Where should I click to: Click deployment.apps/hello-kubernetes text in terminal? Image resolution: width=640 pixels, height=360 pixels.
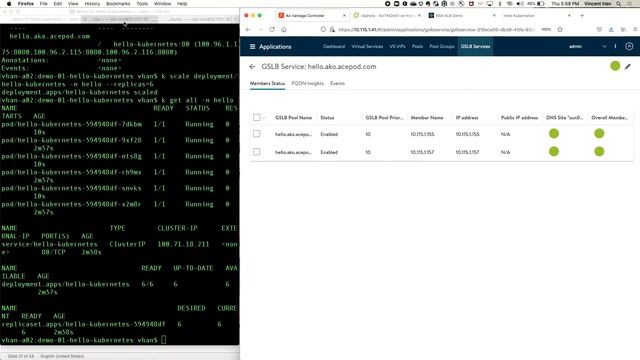point(65,284)
